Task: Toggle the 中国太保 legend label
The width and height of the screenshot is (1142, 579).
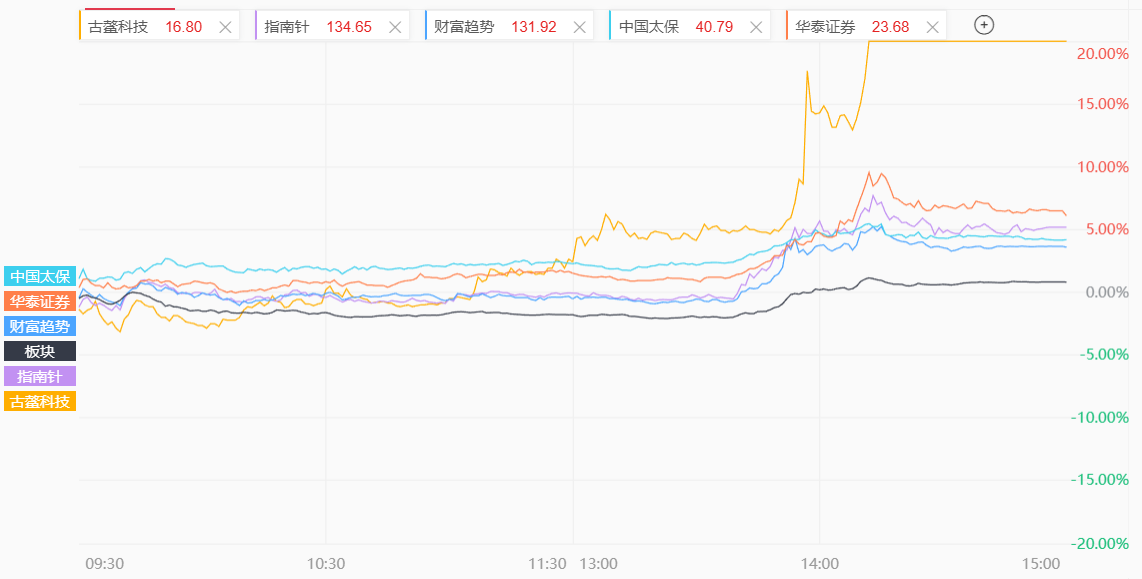Action: [40, 277]
